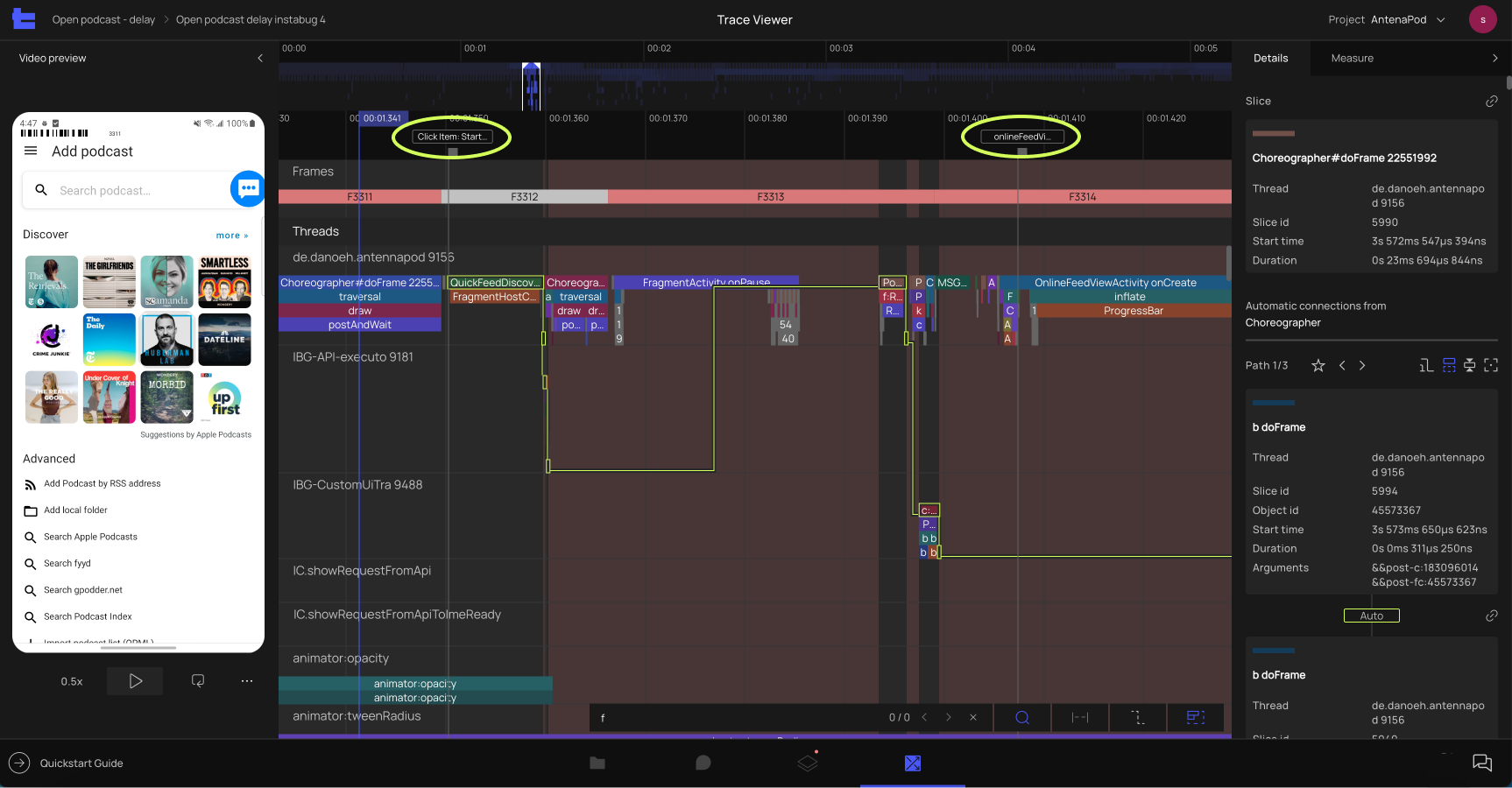Open the more options menu under video preview
The image size is (1512, 788).
coord(247,681)
